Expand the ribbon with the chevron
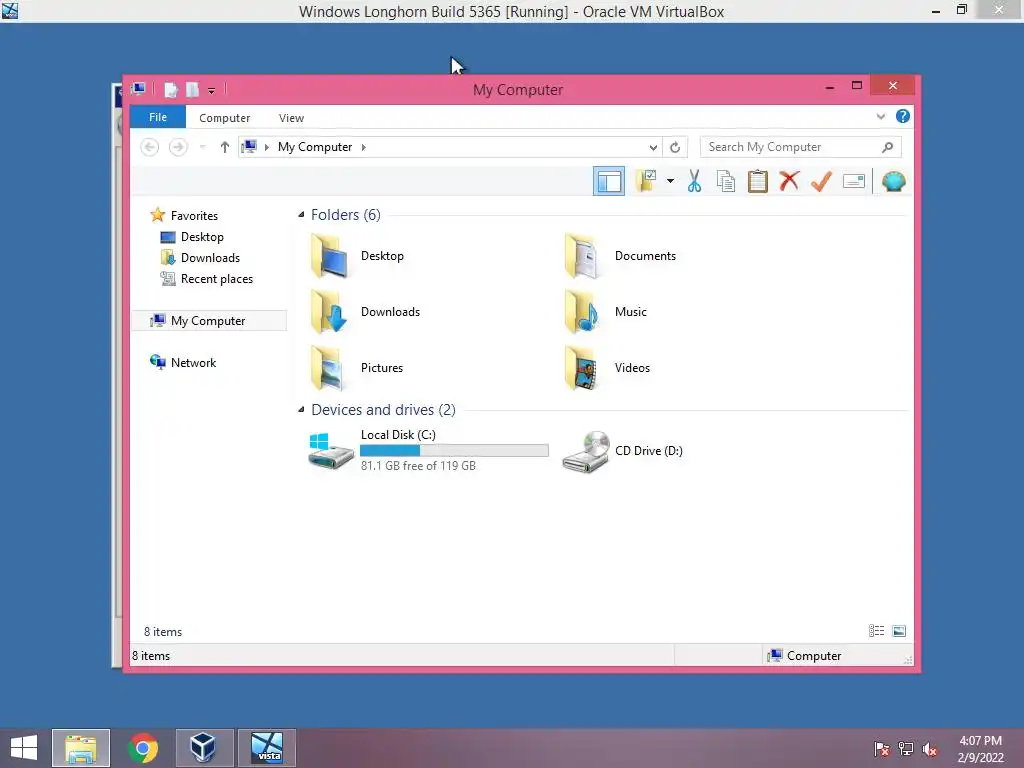The width and height of the screenshot is (1024, 768). tap(880, 117)
